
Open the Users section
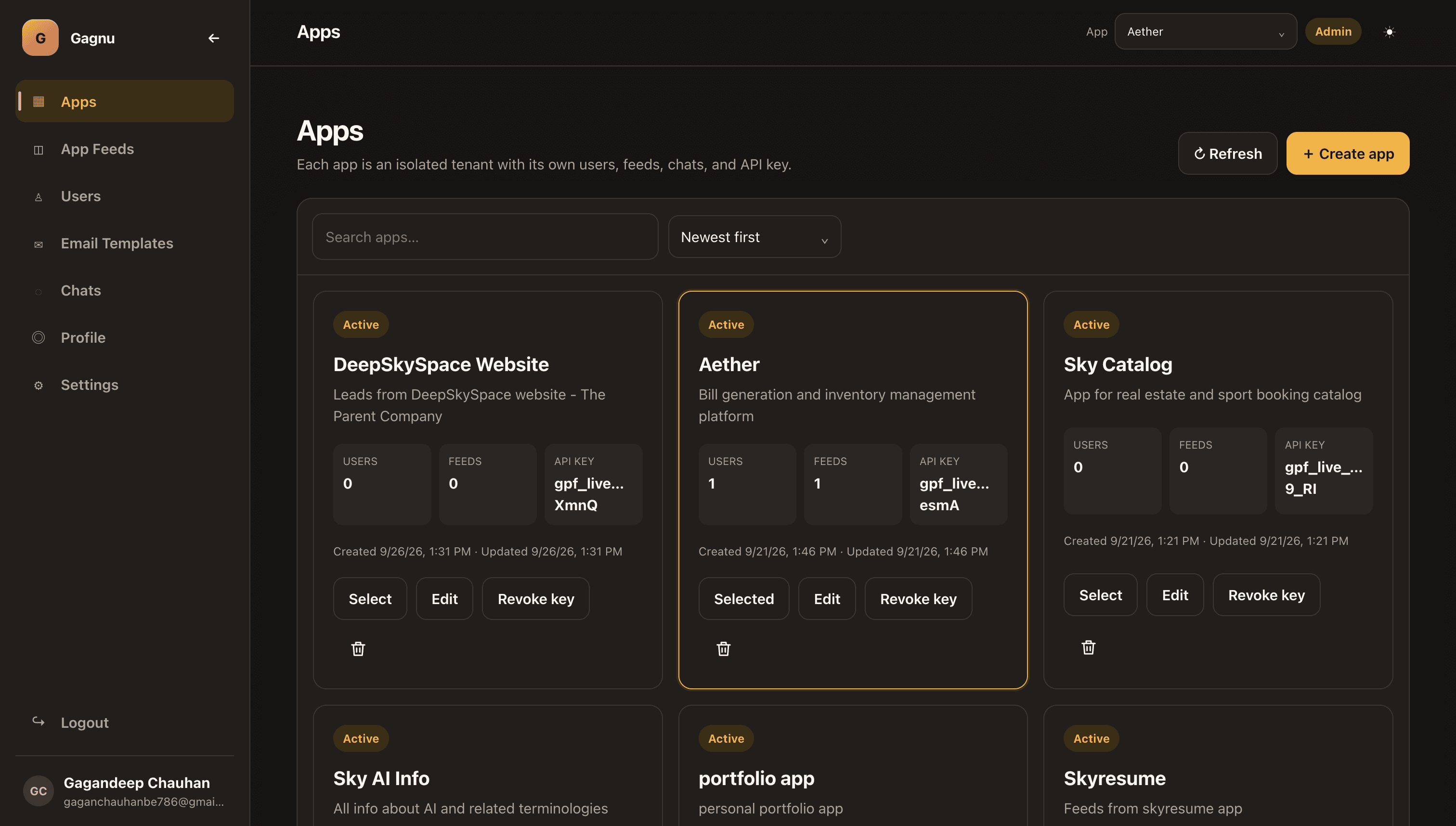[125, 196]
